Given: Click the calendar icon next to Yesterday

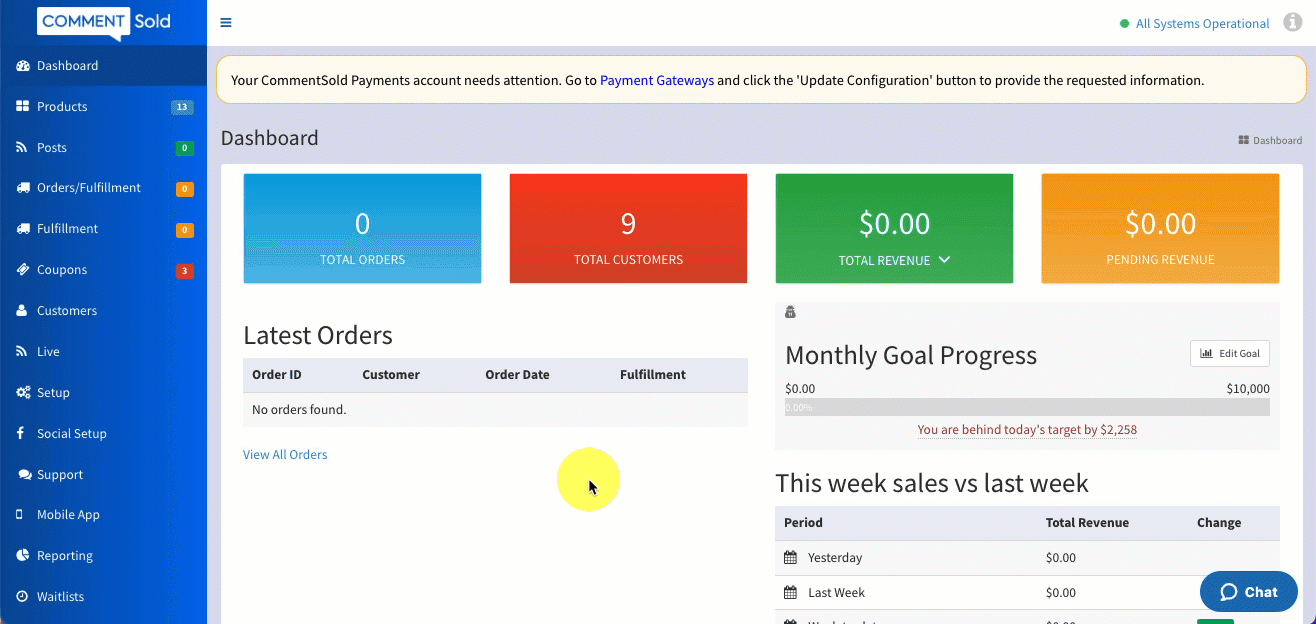Looking at the screenshot, I should [x=790, y=557].
